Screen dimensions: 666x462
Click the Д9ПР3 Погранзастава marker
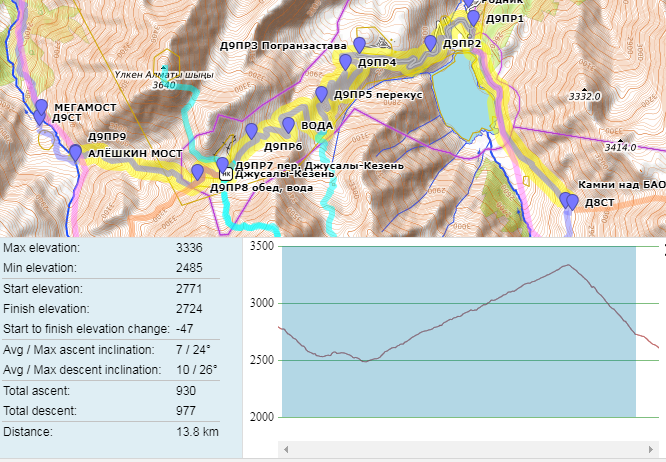point(359,45)
